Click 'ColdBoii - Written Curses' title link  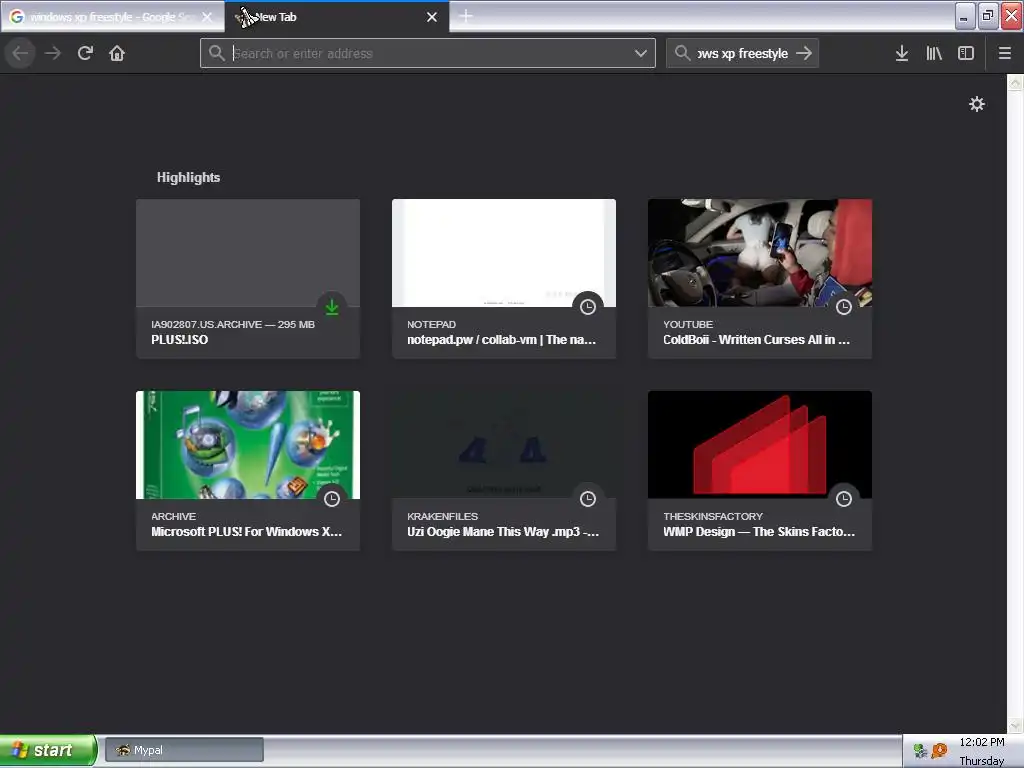(756, 340)
